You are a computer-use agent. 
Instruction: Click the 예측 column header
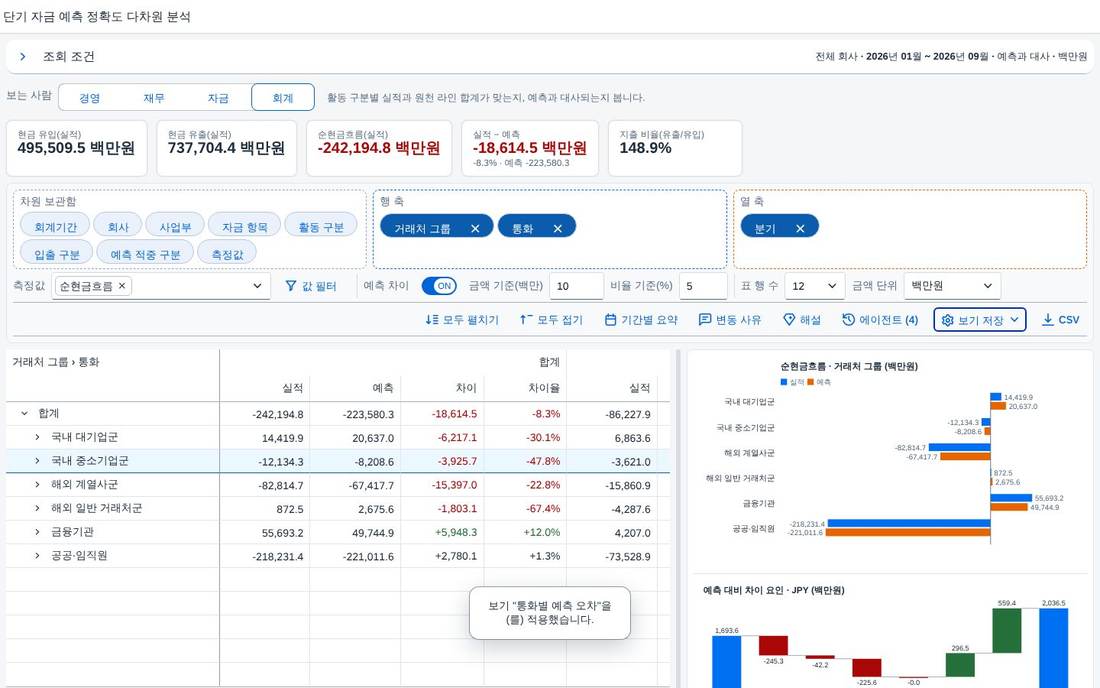355,388
